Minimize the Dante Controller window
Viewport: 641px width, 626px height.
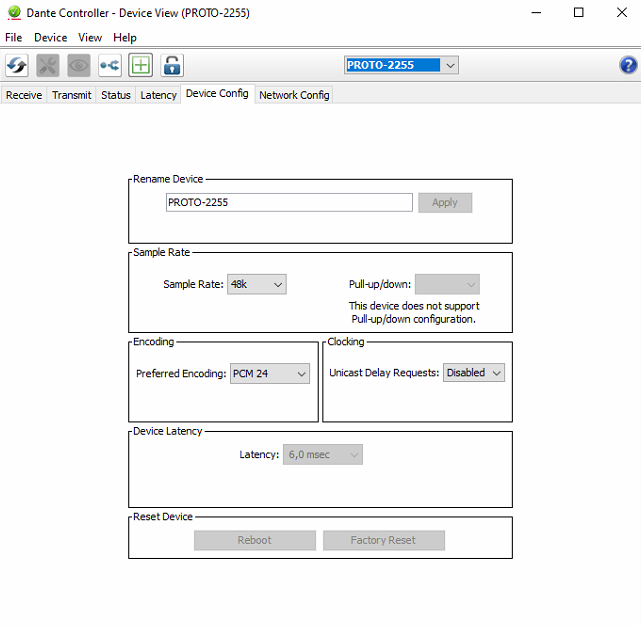pyautogui.click(x=536, y=13)
